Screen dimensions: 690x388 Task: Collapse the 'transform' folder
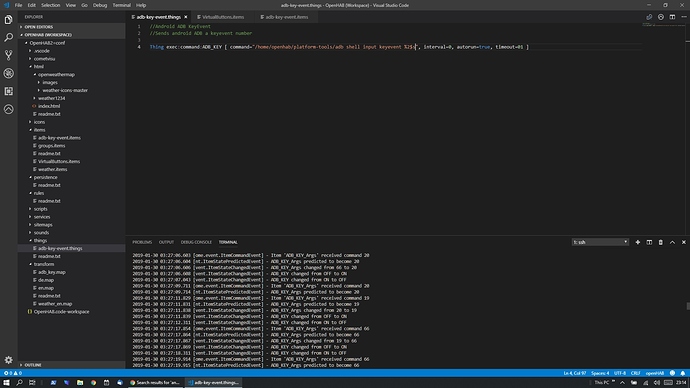click(44, 264)
